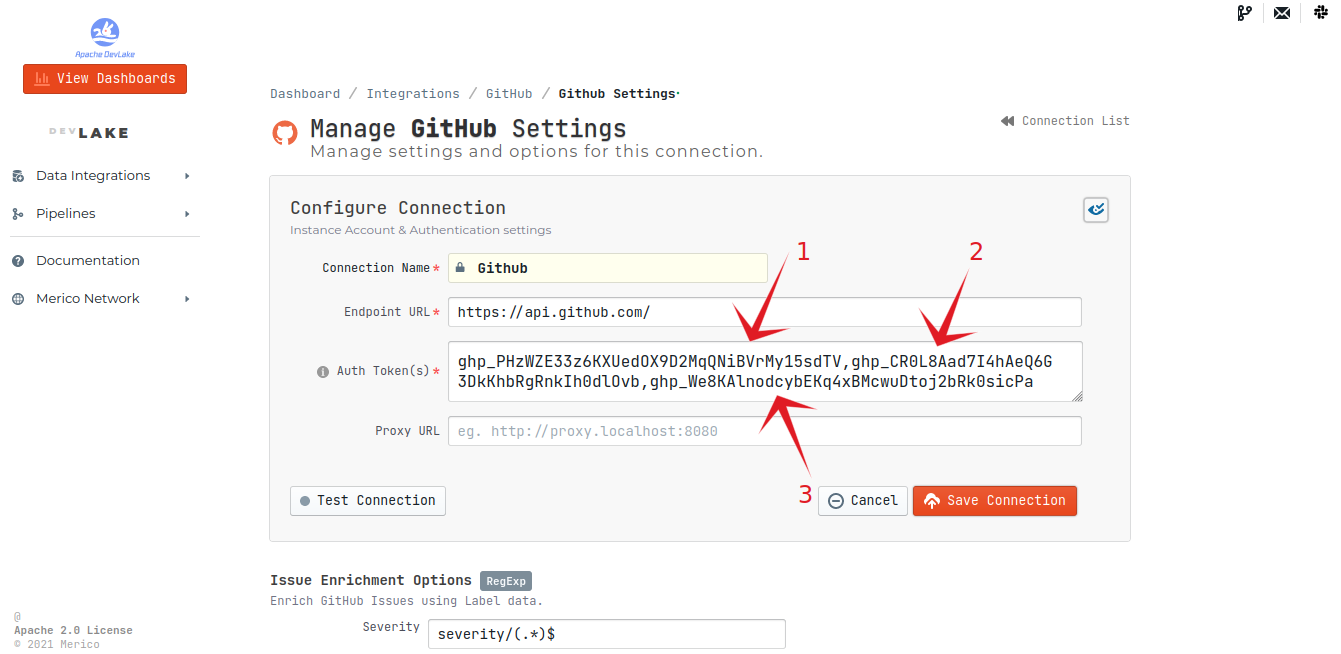Click the lock icon in Connection Name field
Viewport: 1341px width, 654px height.
pyautogui.click(x=460, y=268)
